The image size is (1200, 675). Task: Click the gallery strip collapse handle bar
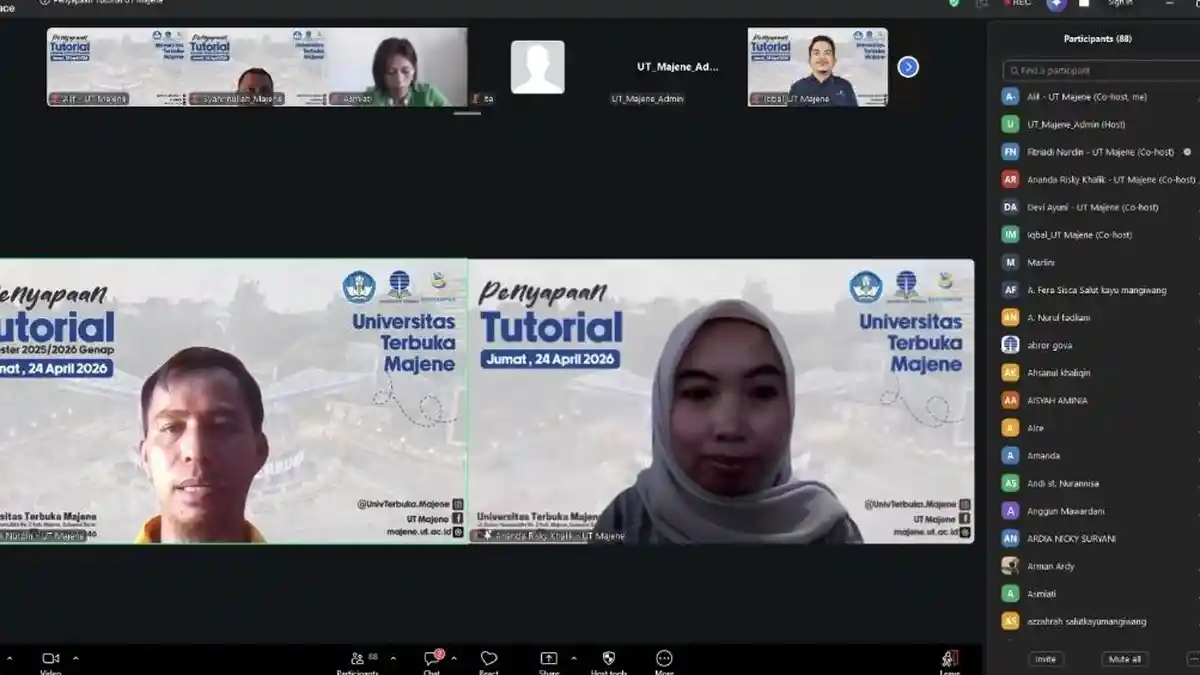(467, 113)
